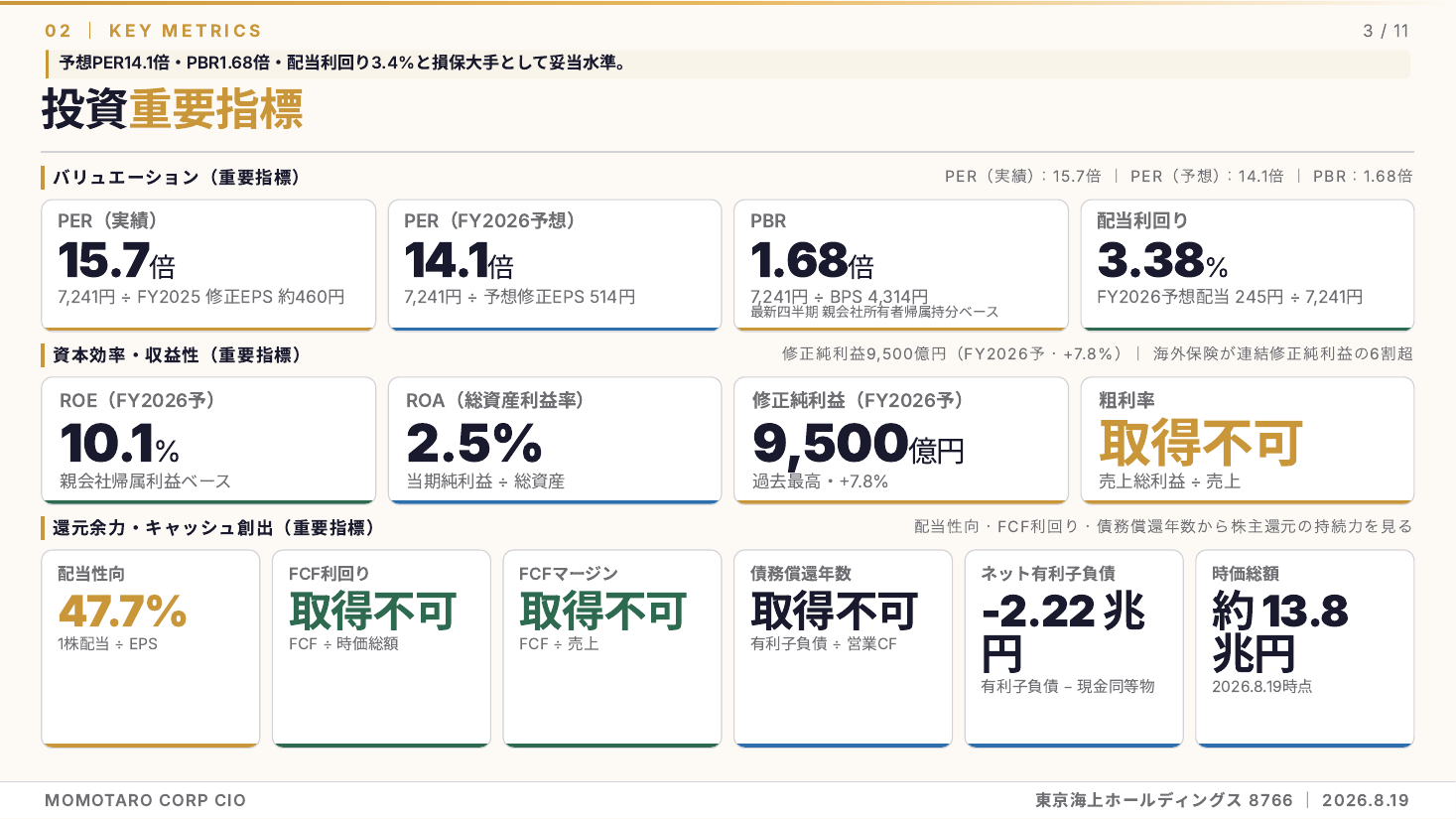Click the caption 過去最高・+7.8%
This screenshot has height=819, width=1456.
coord(820,481)
